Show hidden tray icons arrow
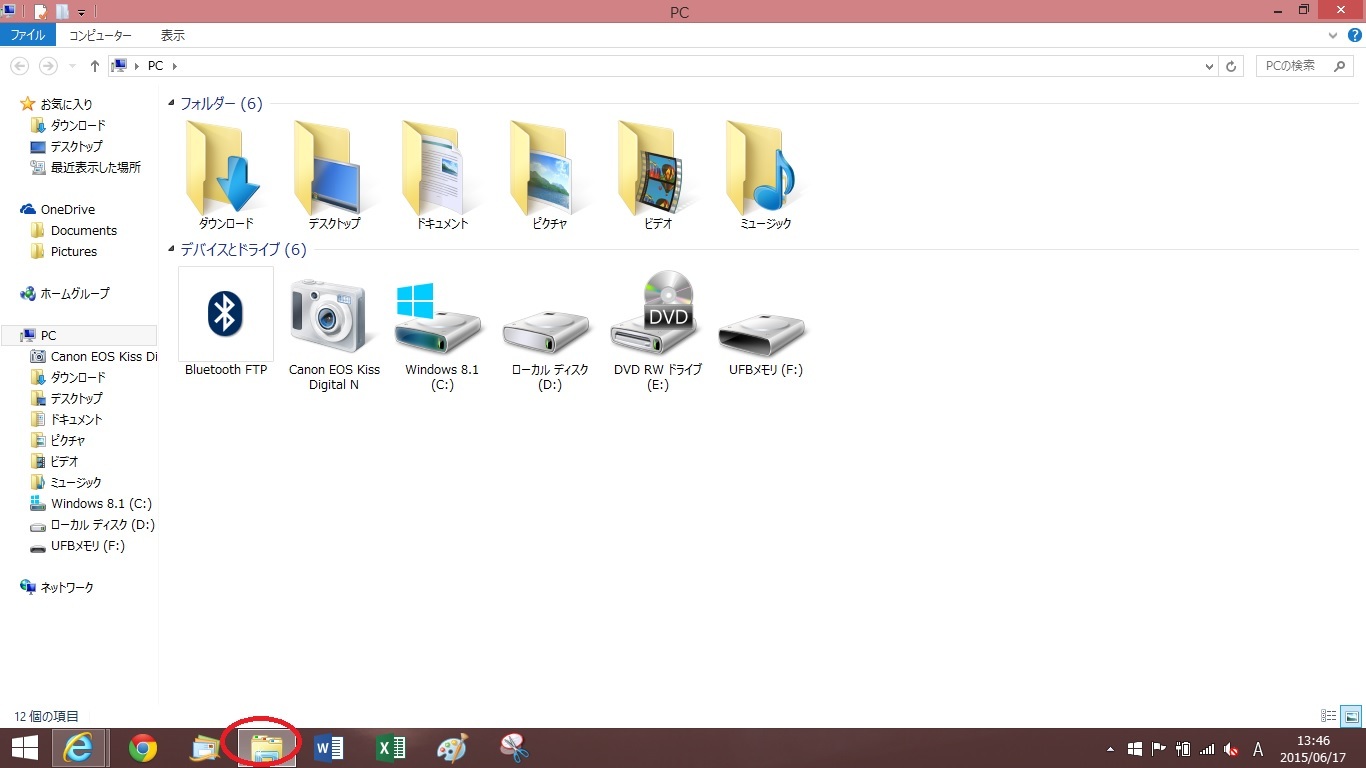 coord(1110,749)
